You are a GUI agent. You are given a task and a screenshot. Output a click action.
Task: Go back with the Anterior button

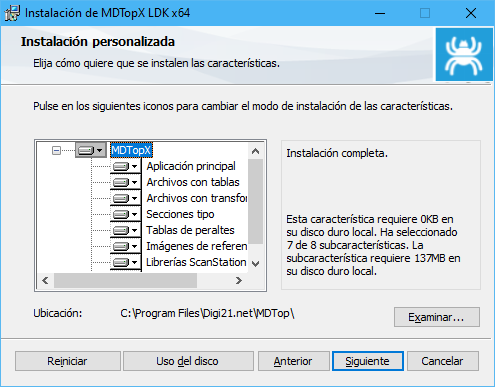pyautogui.click(x=294, y=361)
